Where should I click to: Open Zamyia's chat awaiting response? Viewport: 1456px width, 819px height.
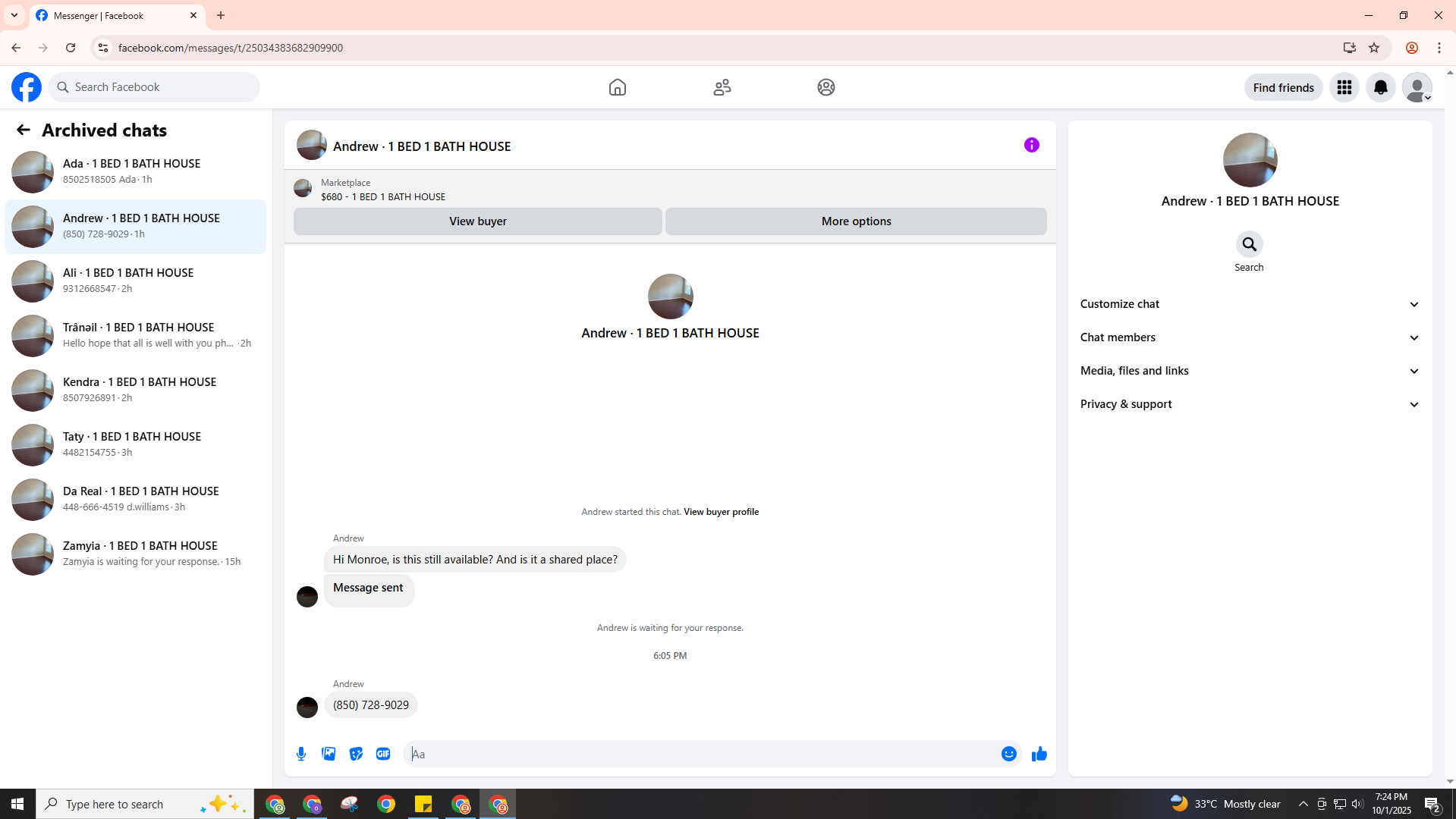(x=136, y=554)
